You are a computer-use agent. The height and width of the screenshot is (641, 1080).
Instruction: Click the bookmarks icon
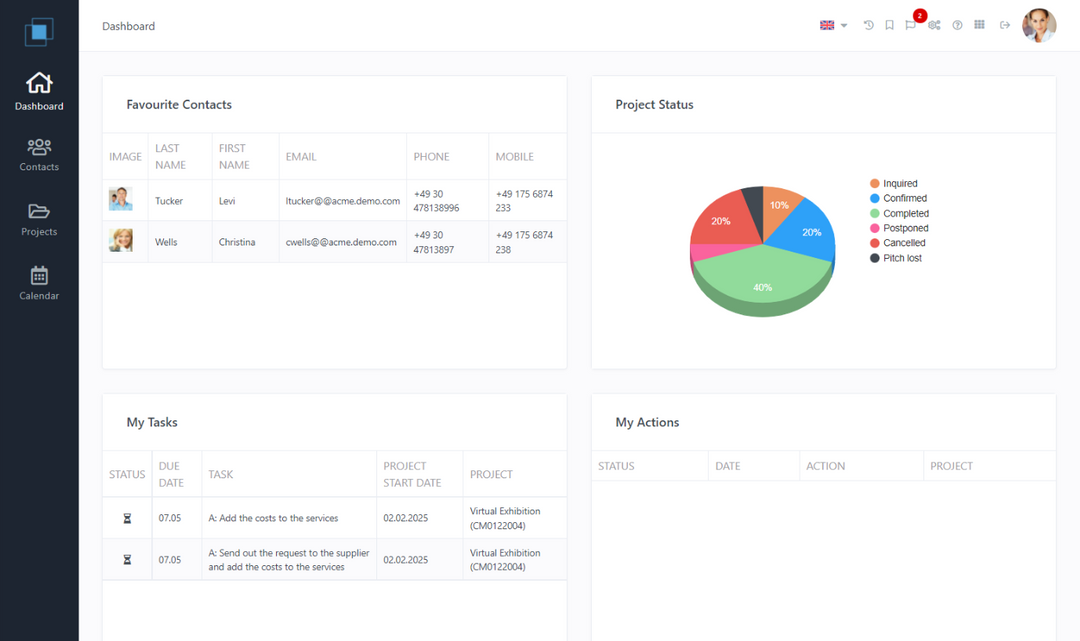click(x=891, y=25)
